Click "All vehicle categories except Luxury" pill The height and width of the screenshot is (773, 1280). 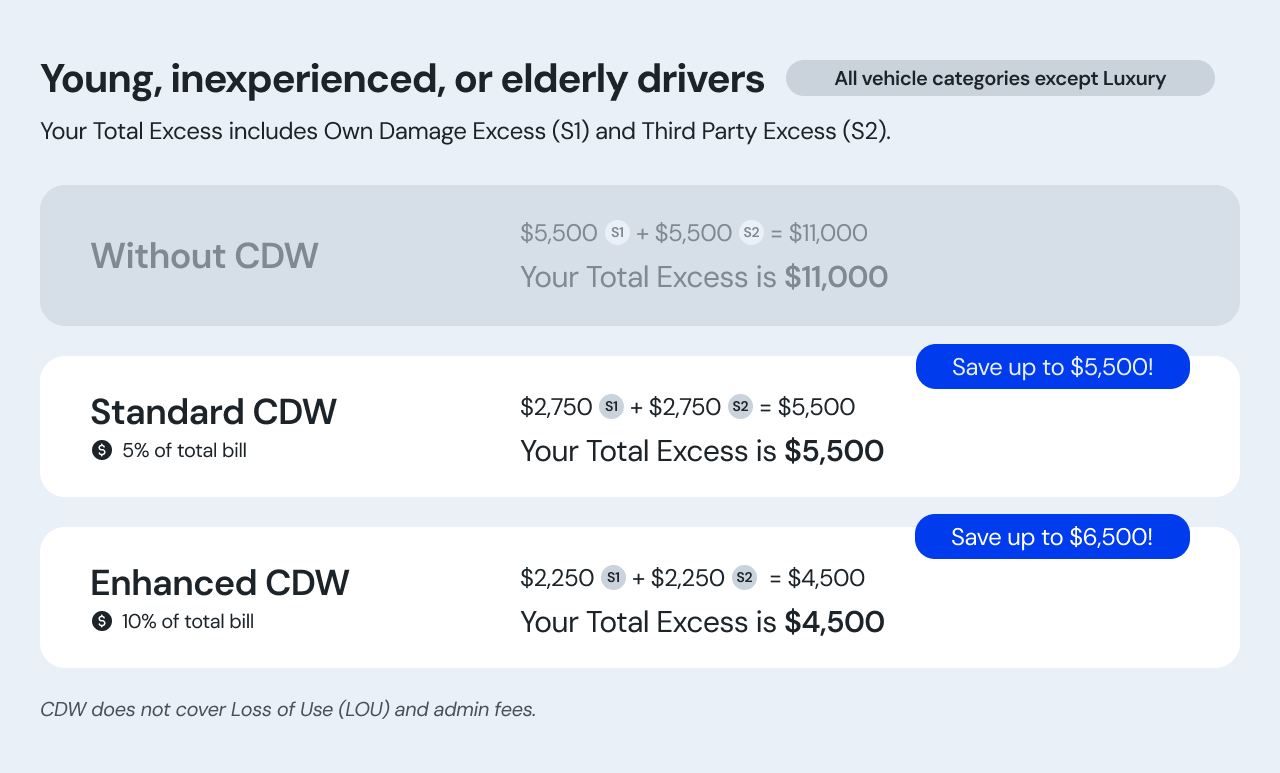tap(1000, 78)
